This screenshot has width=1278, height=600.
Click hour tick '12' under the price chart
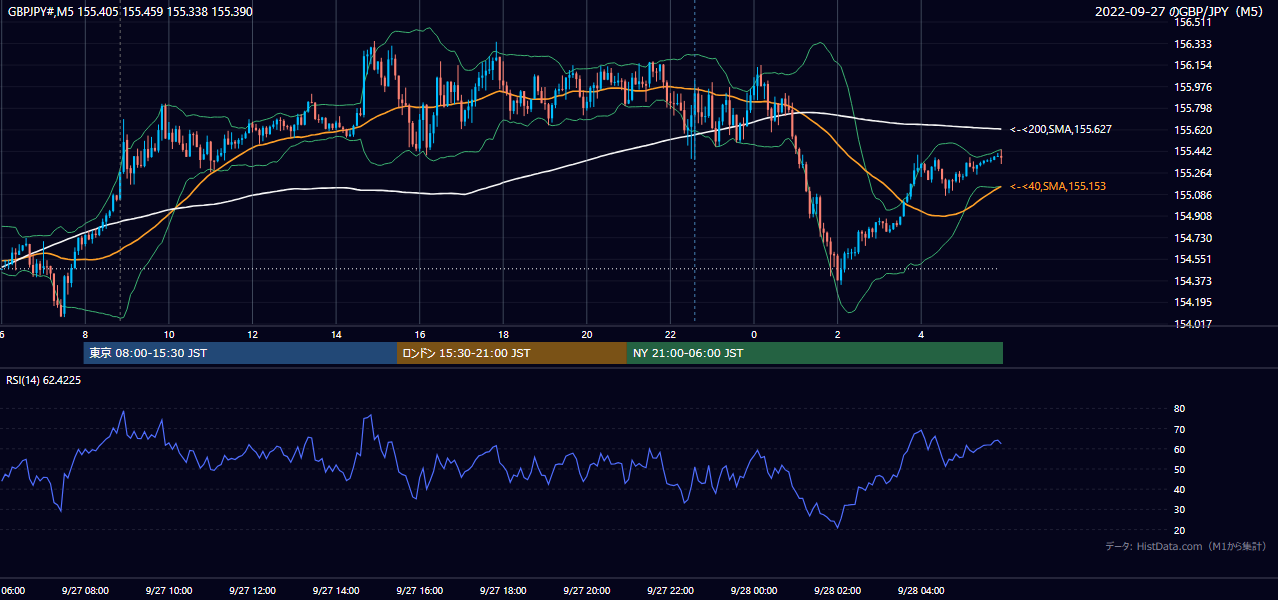pos(252,335)
